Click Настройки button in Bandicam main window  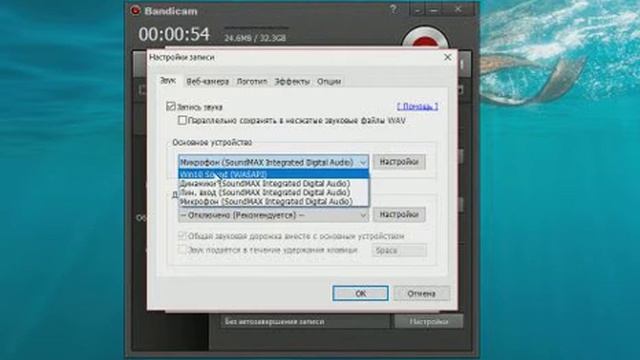coord(429,322)
